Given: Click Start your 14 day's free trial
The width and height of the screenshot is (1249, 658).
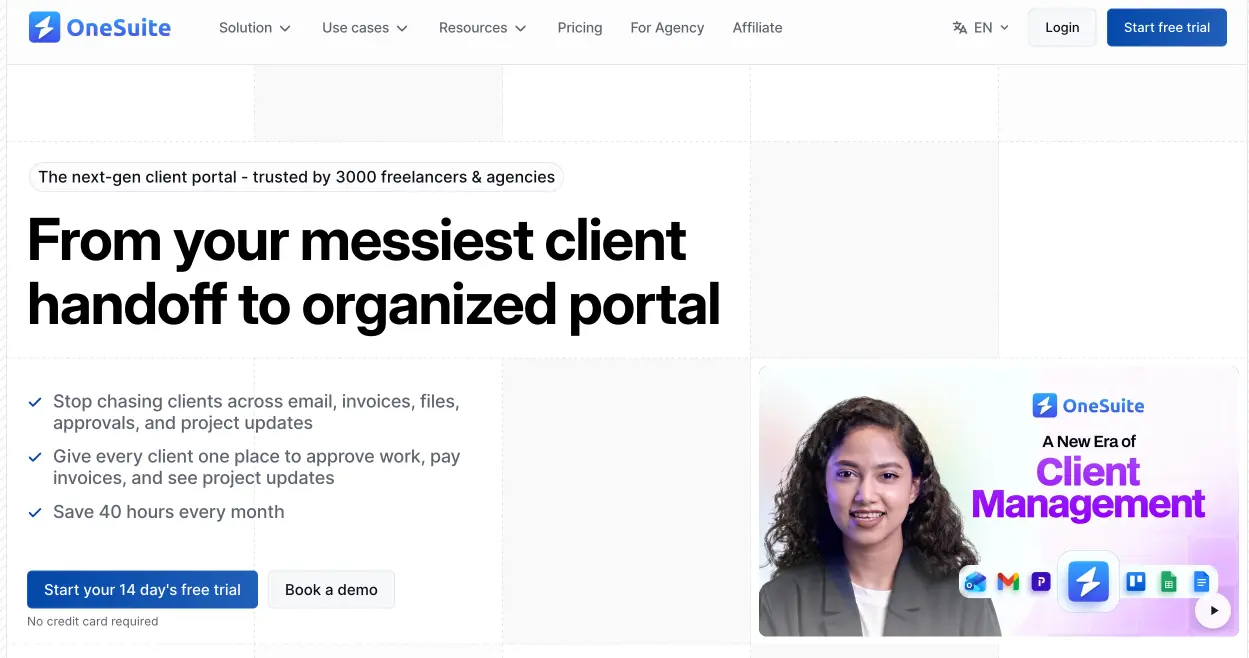Looking at the screenshot, I should click(x=142, y=590).
